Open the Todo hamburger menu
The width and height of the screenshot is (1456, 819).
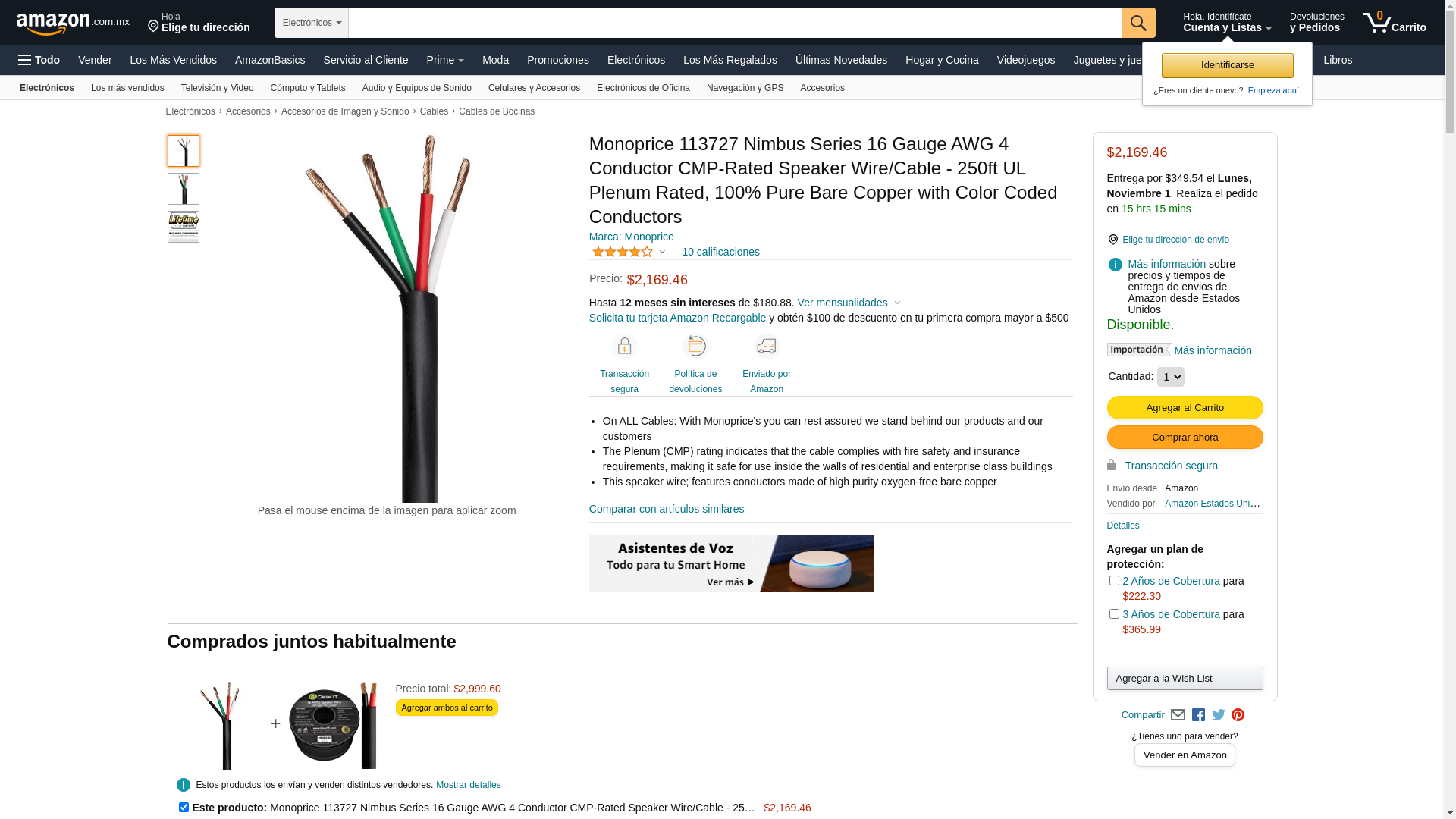click(39, 60)
